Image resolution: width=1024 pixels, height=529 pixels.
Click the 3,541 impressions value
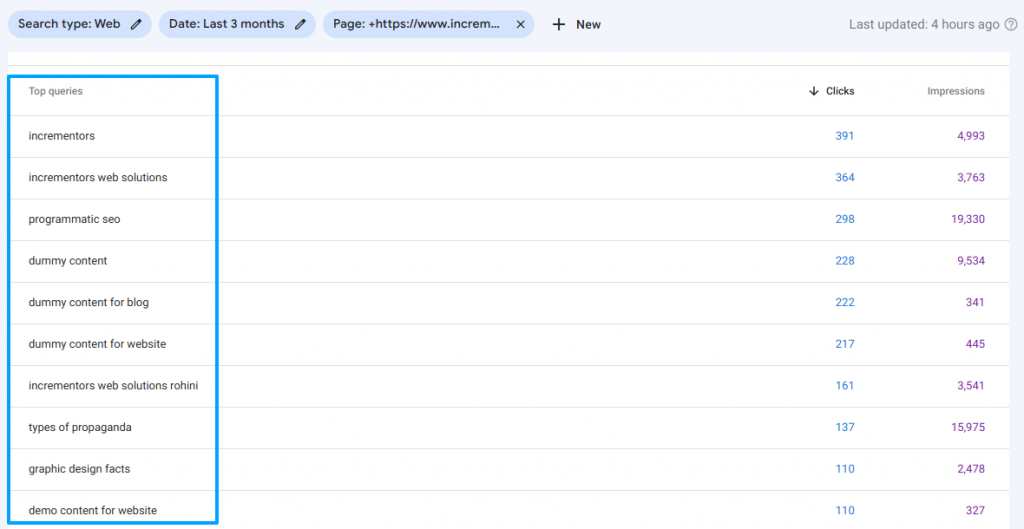pyautogui.click(x=971, y=386)
